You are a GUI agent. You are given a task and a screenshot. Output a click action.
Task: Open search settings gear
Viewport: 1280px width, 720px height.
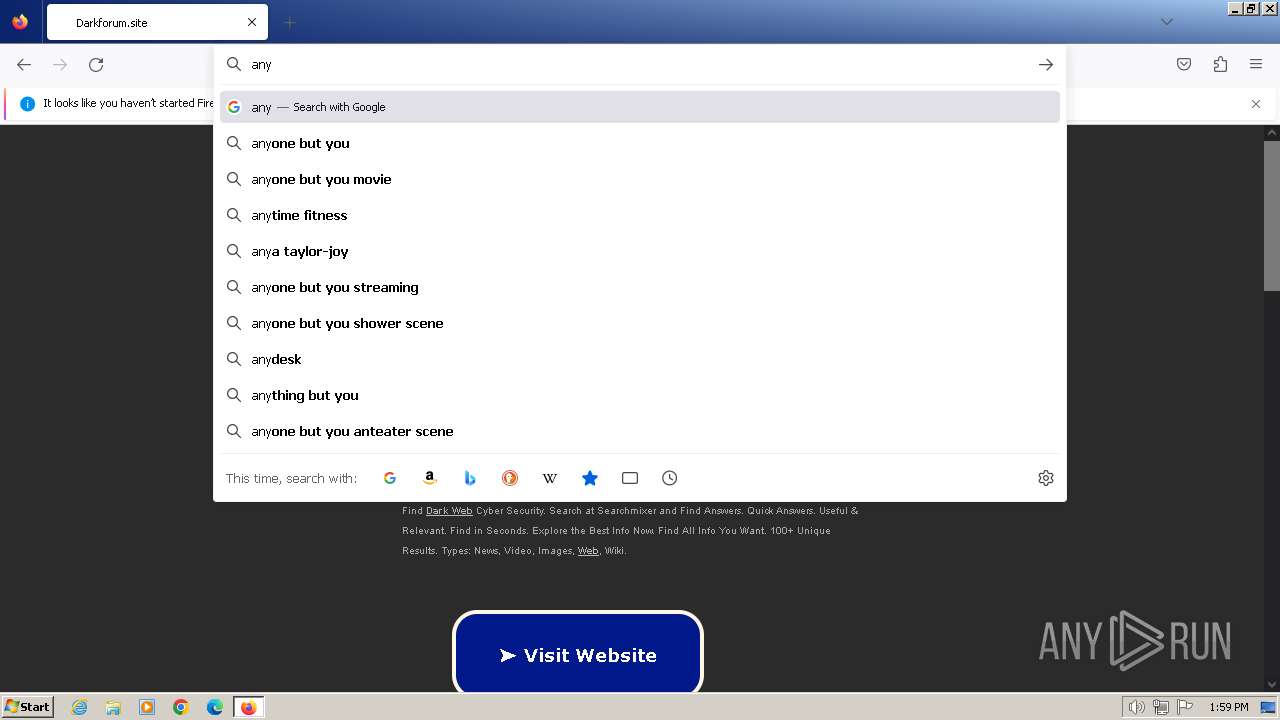(x=1046, y=478)
